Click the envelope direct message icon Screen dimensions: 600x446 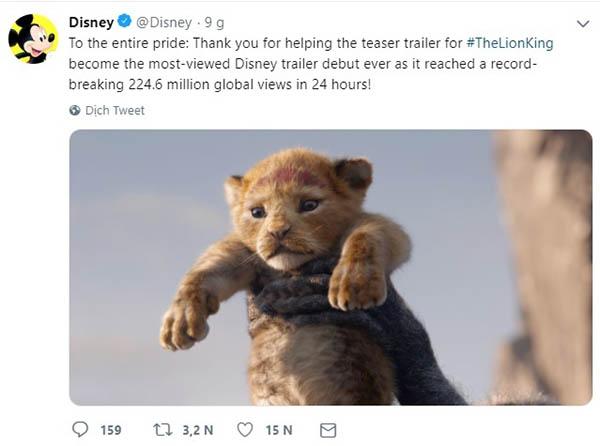click(327, 430)
